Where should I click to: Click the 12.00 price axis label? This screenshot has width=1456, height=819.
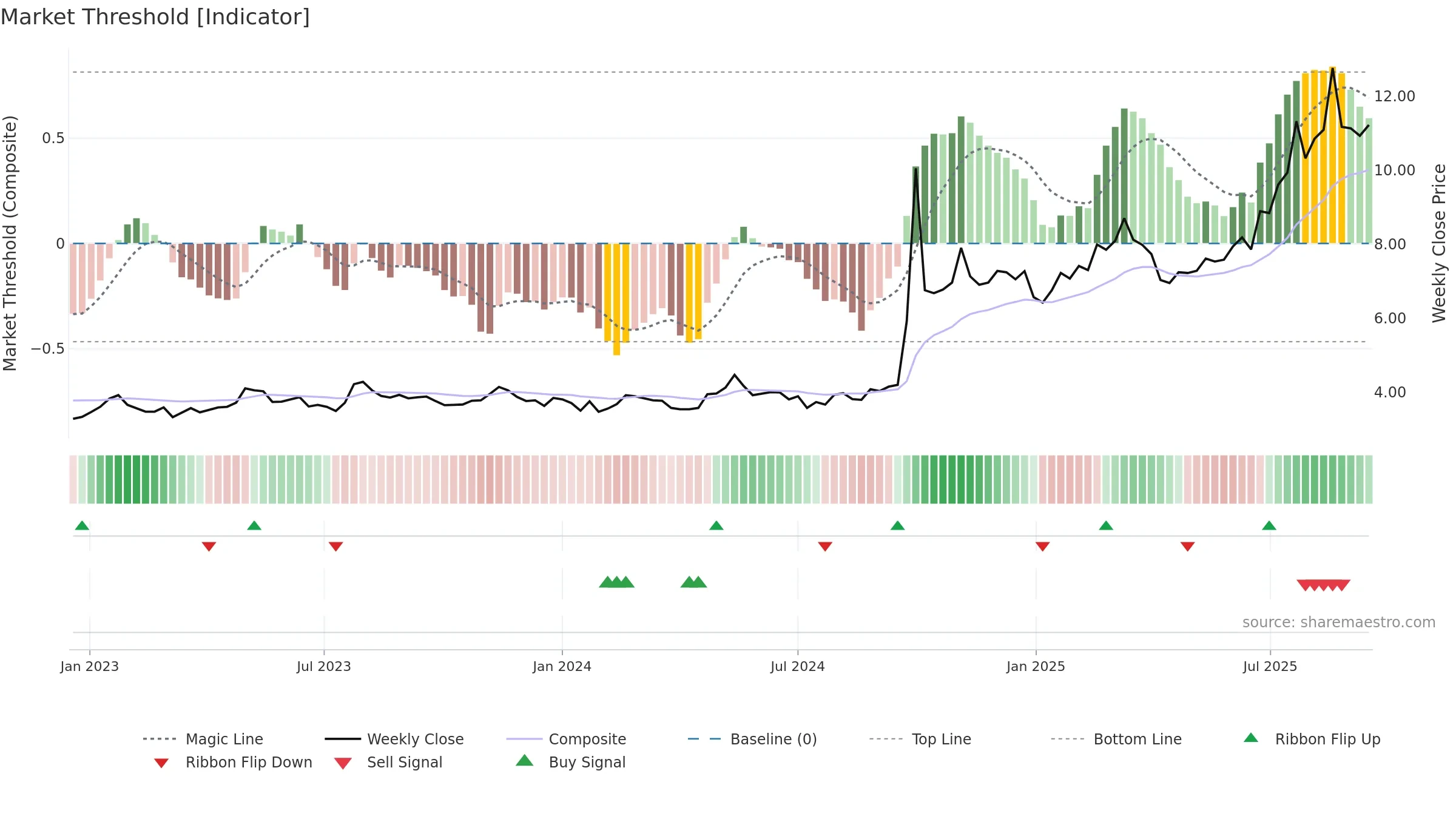tap(1395, 96)
